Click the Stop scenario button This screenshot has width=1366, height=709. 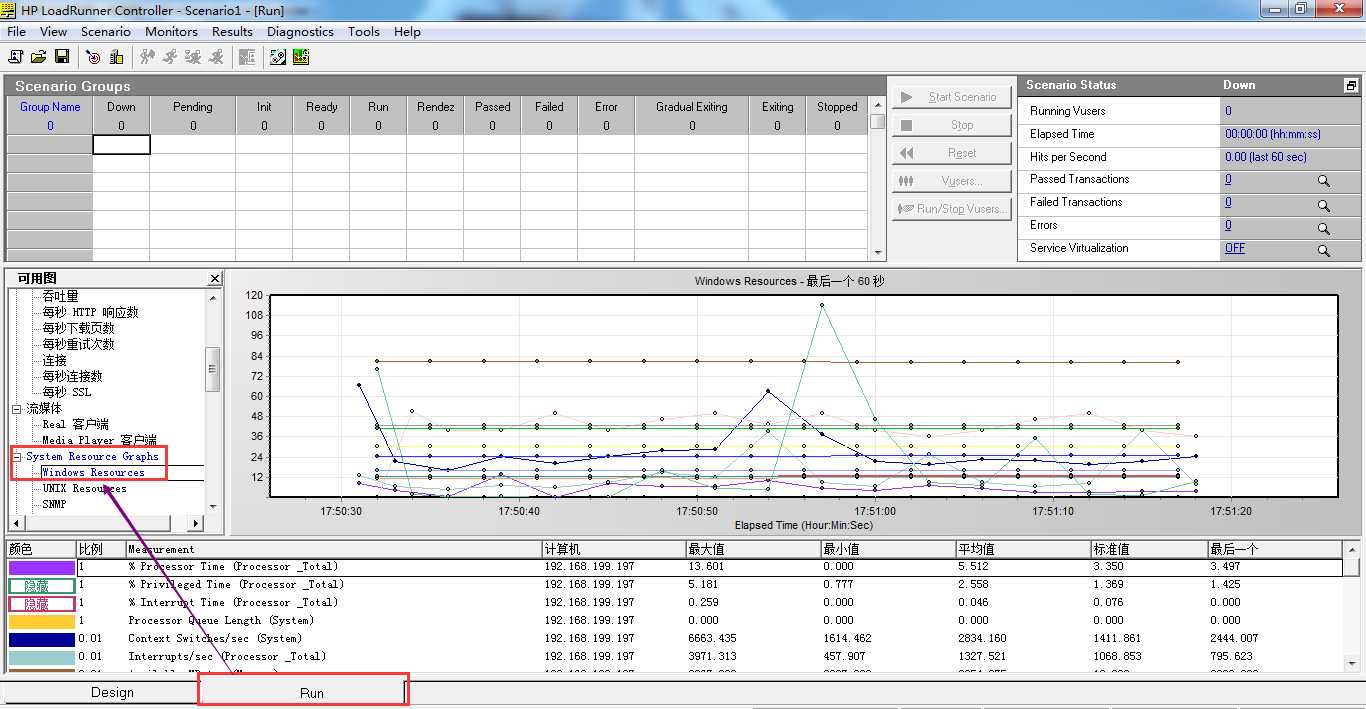(x=951, y=125)
